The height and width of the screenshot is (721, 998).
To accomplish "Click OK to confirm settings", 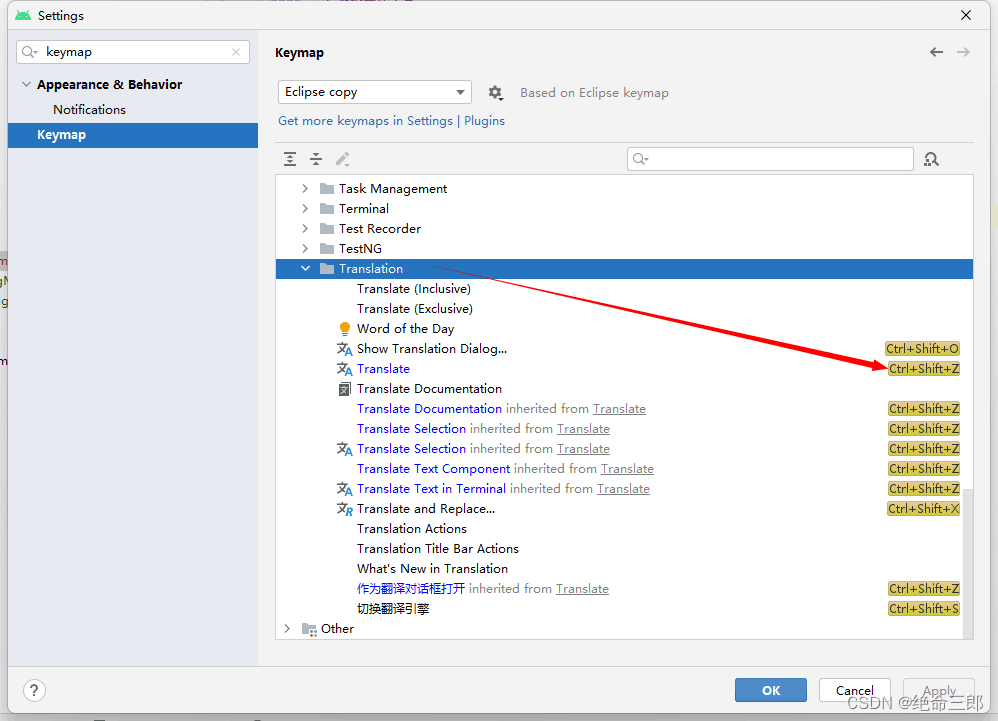I will (771, 690).
